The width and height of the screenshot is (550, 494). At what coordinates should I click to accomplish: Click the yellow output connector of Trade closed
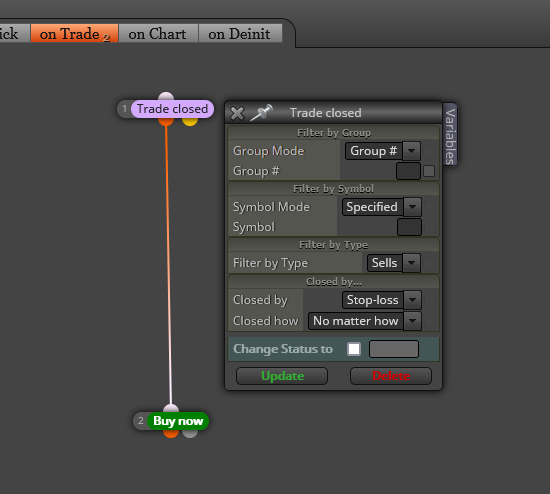pos(190,121)
